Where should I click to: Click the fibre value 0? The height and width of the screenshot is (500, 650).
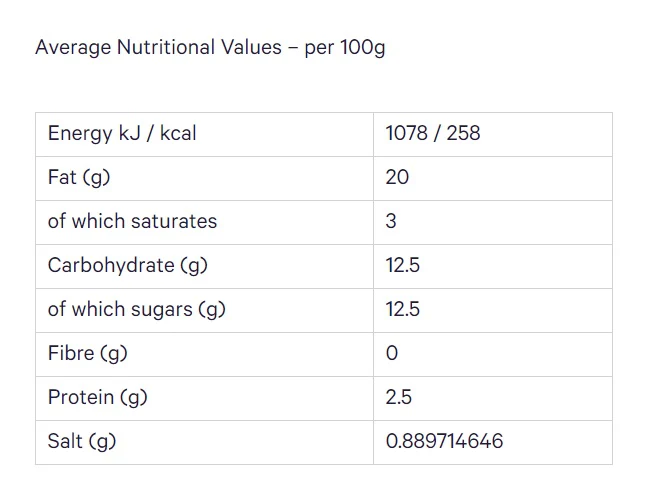(x=392, y=353)
